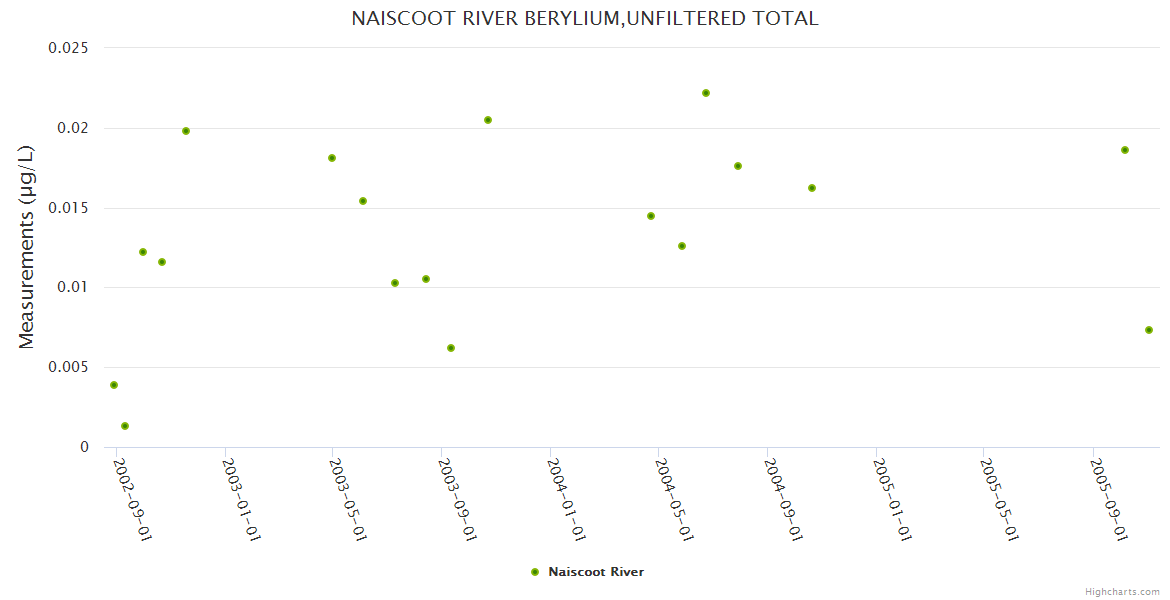Image resolution: width=1170 pixels, height=600 pixels.
Task: Click the late-2004 data point near 0.016
Action: pyautogui.click(x=812, y=188)
